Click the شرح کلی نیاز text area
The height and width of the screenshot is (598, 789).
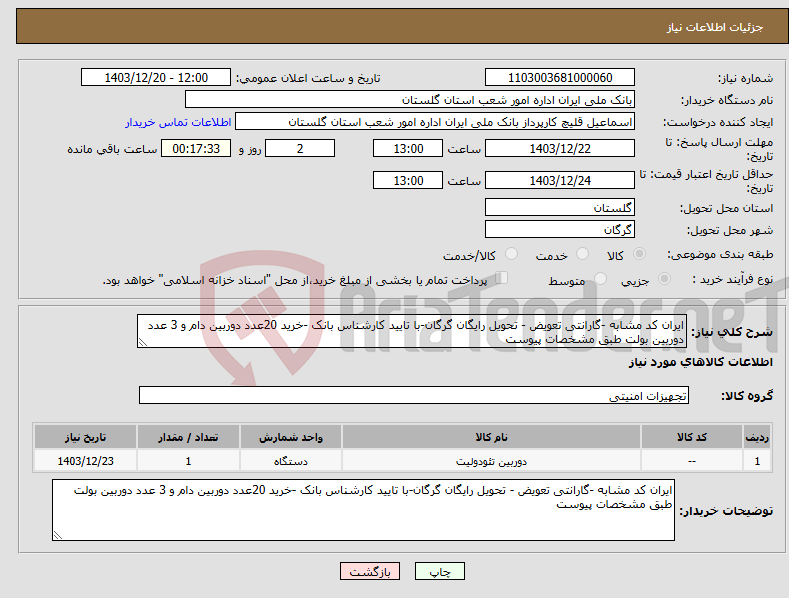pyautogui.click(x=412, y=331)
